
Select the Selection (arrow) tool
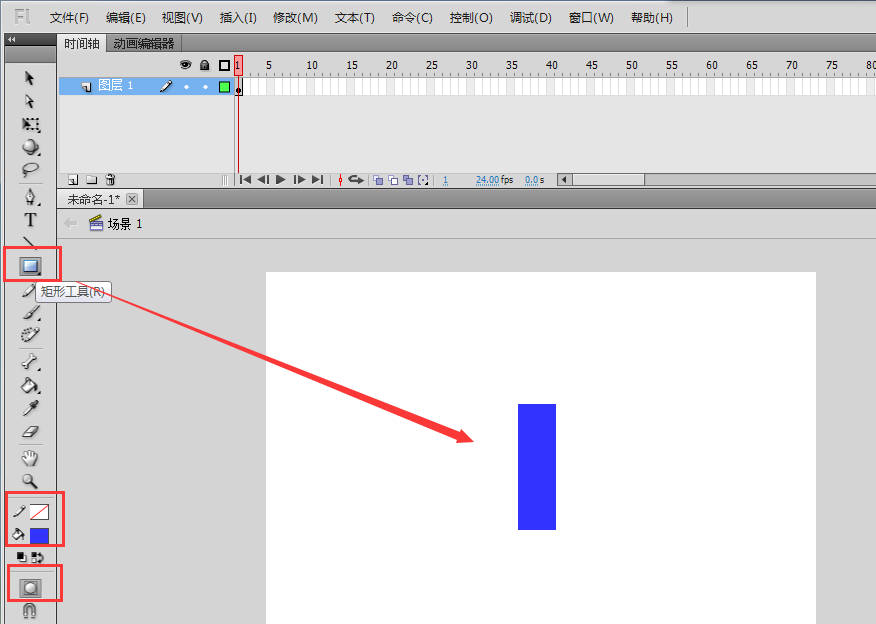[30, 78]
